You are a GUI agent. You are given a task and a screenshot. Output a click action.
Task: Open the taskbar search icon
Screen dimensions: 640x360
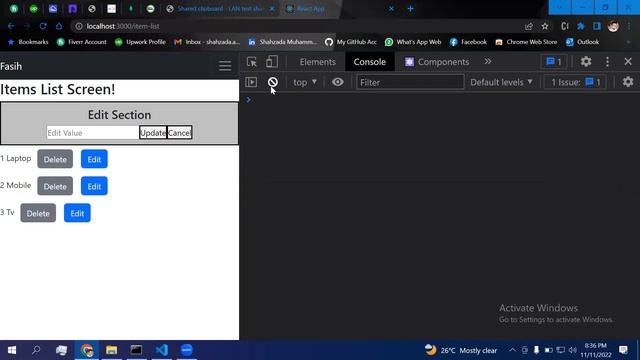[x=36, y=350]
